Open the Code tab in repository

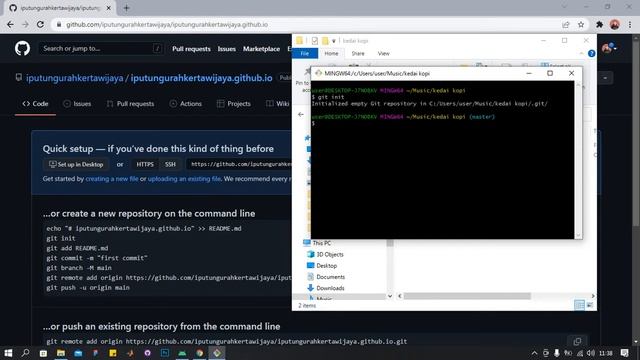(36, 104)
